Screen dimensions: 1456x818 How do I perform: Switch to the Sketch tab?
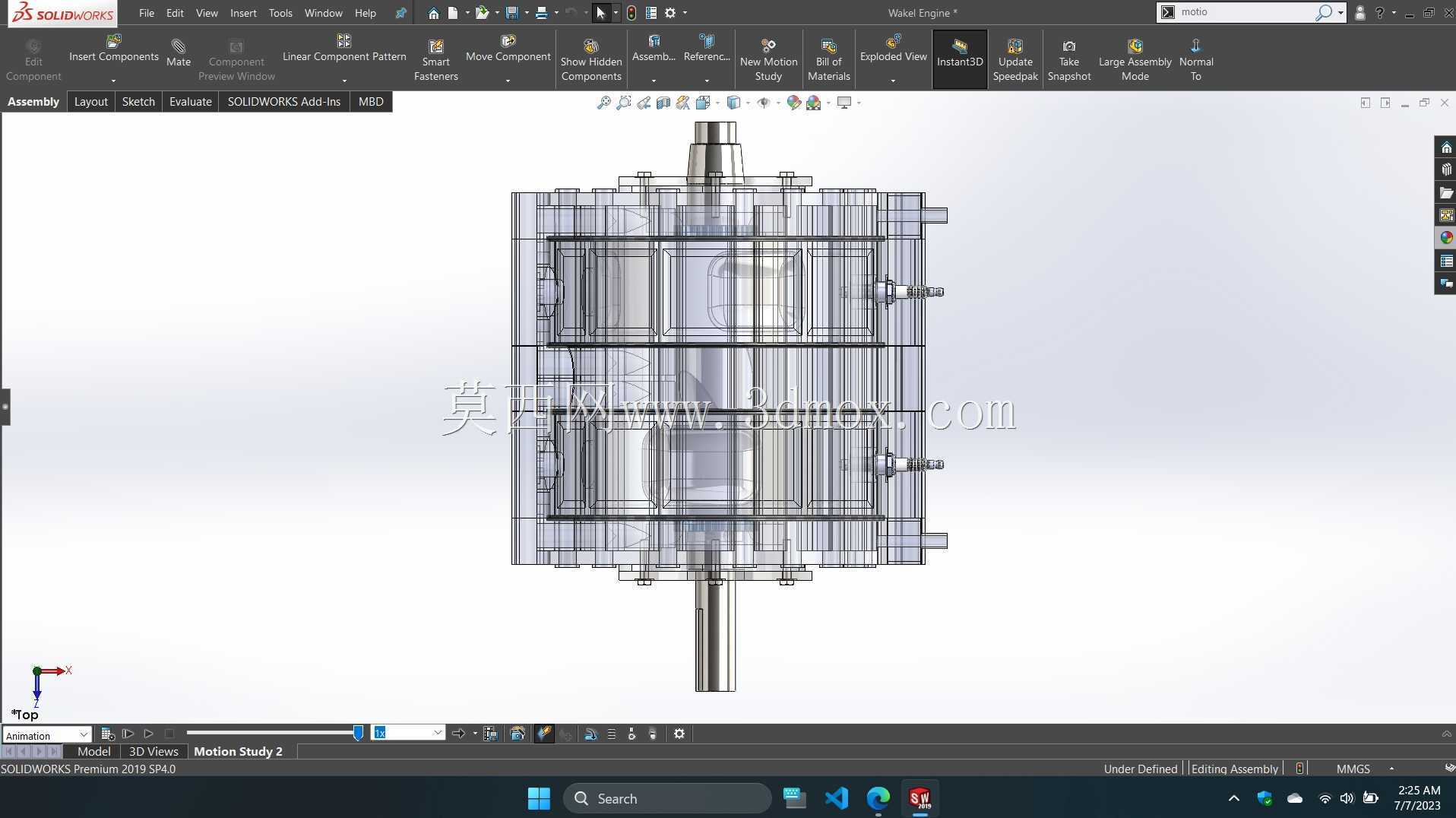(138, 102)
